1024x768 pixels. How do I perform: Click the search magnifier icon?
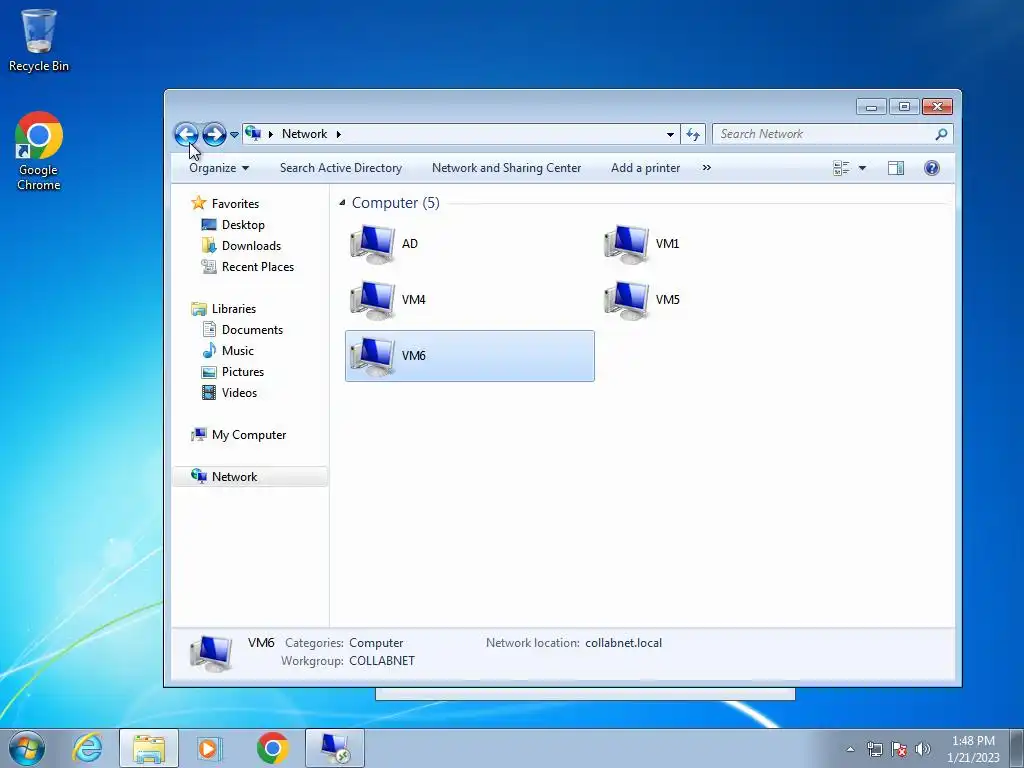click(941, 134)
